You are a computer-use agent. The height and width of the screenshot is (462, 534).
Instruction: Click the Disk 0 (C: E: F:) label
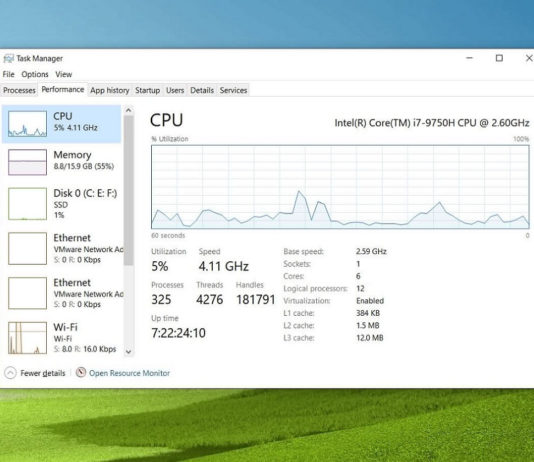85,193
